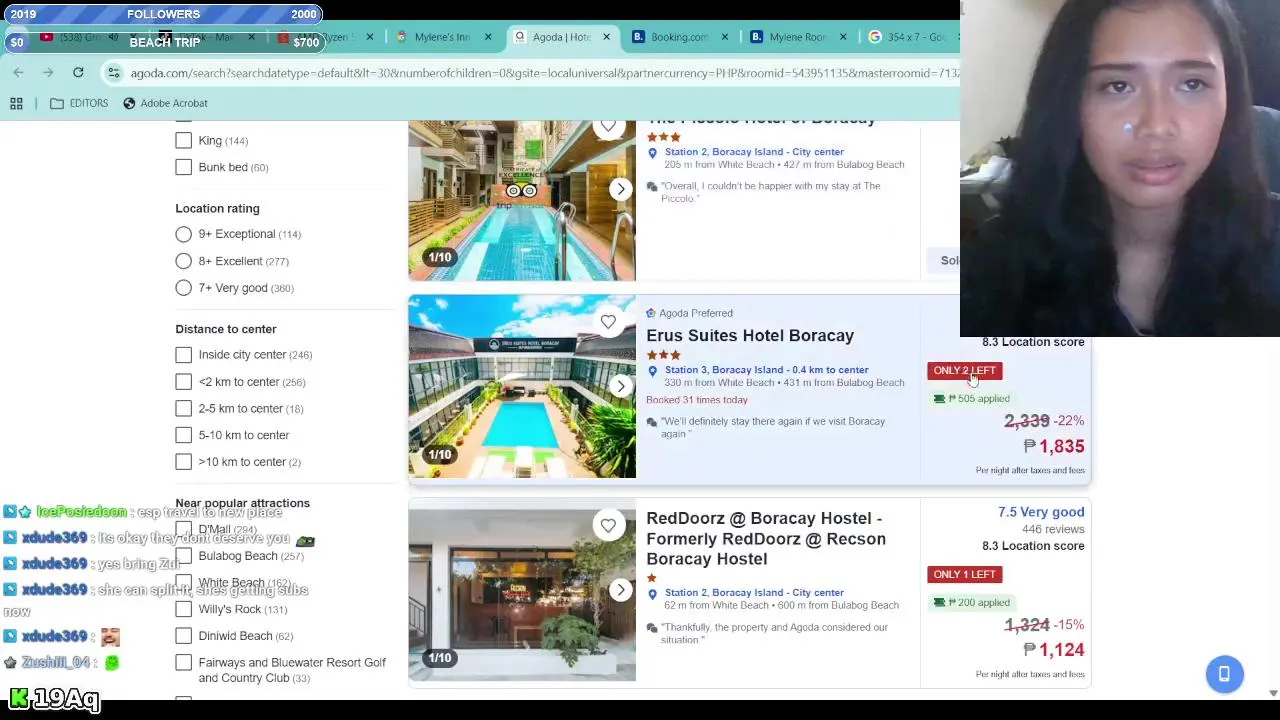
Task: Save RedDoorz @ Boracay Hostel with heart icon
Action: (x=608, y=526)
